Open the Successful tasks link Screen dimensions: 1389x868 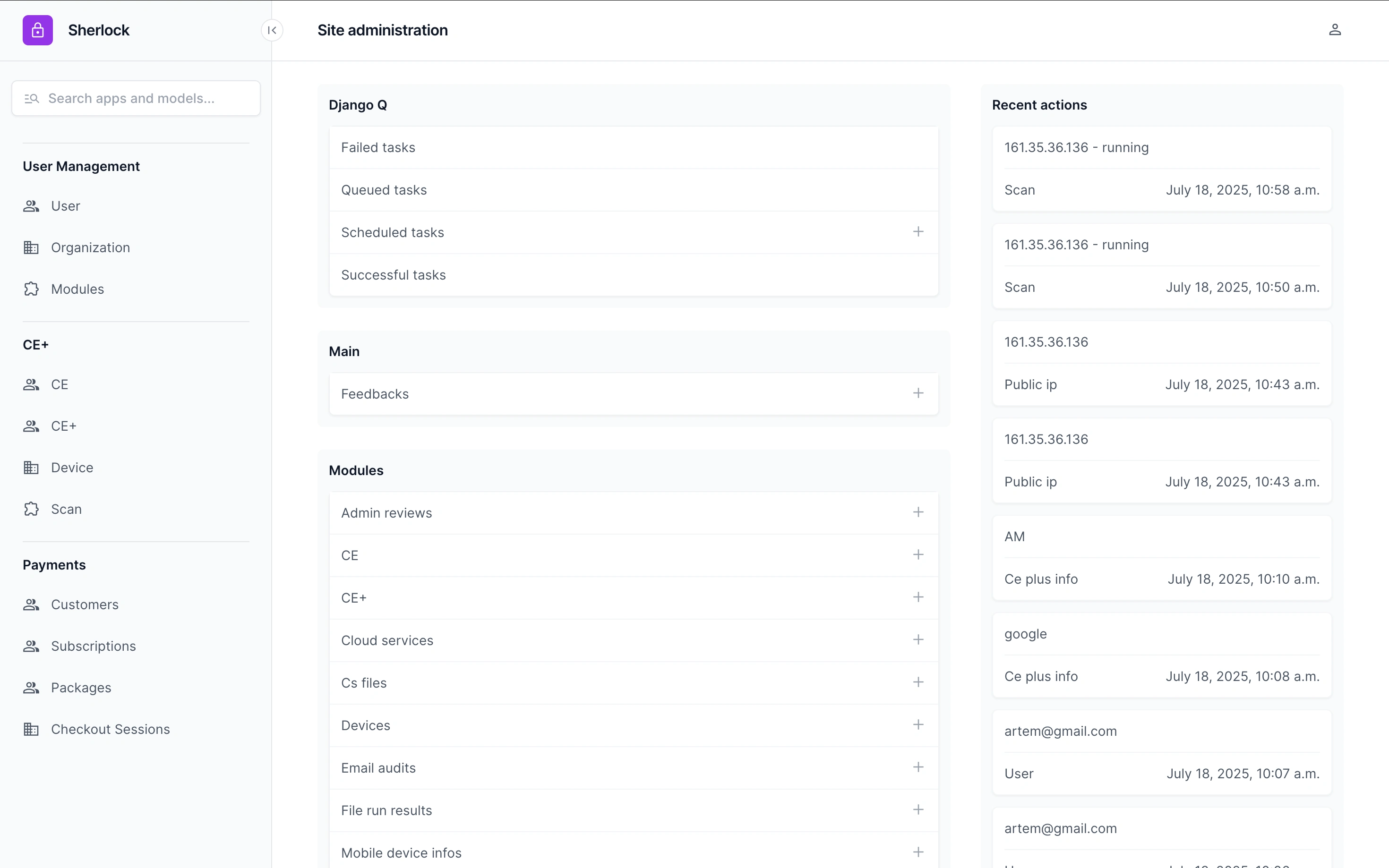click(394, 275)
